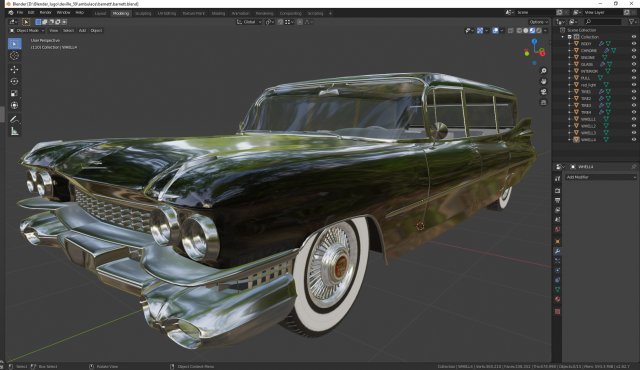Click the Blender logo menu icon
Image resolution: width=640 pixels, height=370 pixels.
pos(11,13)
